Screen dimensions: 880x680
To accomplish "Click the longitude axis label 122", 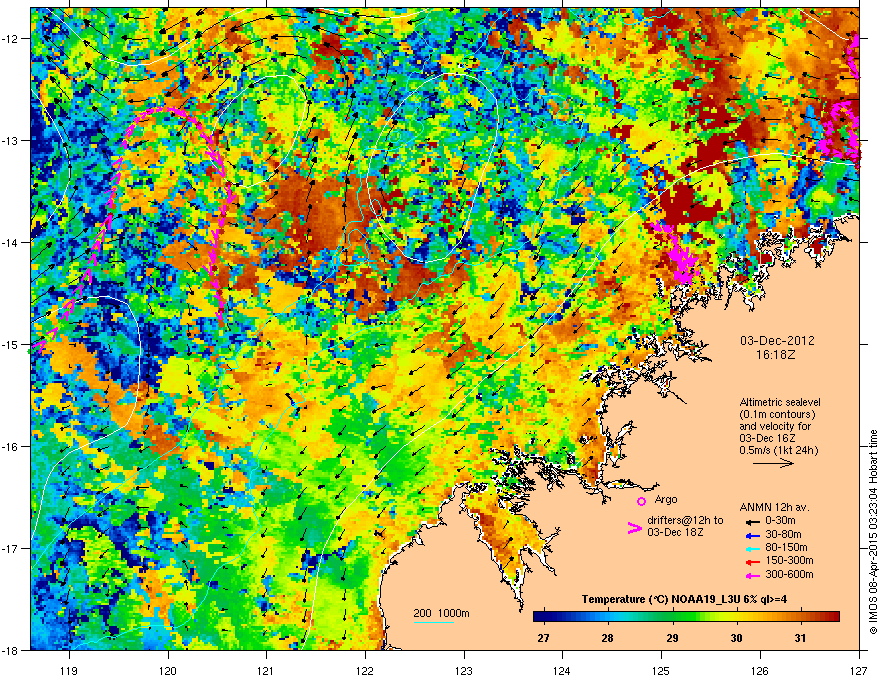I will click(x=365, y=670).
